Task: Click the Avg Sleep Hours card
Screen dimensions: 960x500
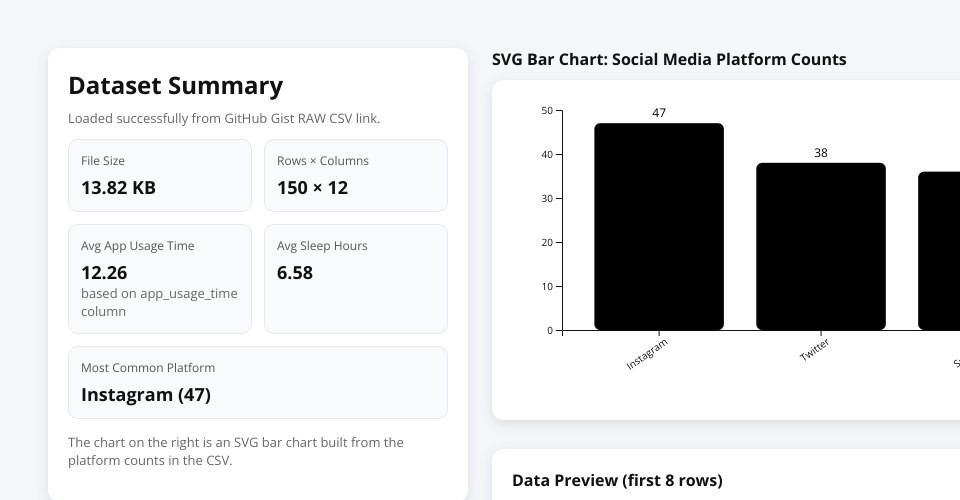Action: pos(356,278)
